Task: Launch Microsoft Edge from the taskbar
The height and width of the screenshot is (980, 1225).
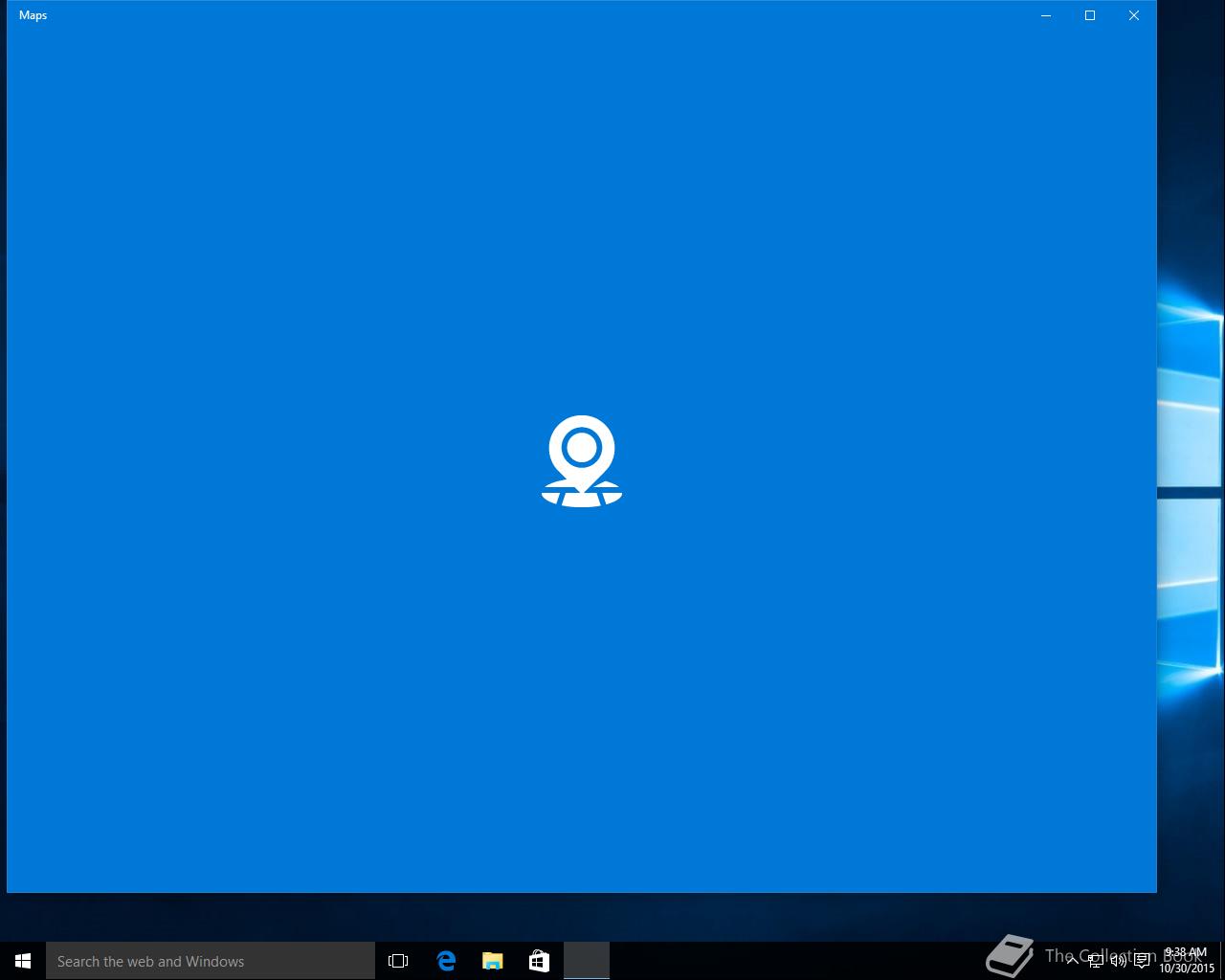Action: pos(446,961)
